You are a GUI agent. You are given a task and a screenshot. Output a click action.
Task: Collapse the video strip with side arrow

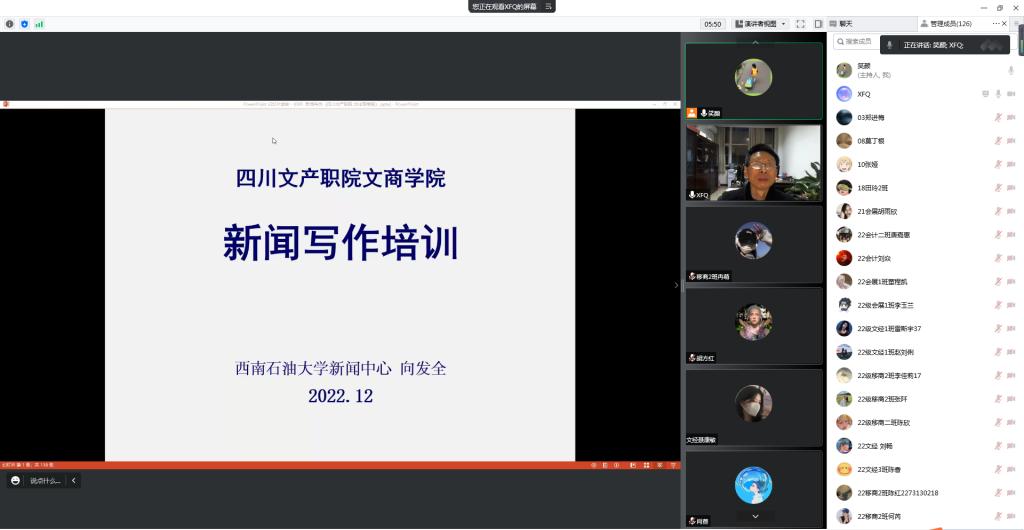pyautogui.click(x=676, y=285)
